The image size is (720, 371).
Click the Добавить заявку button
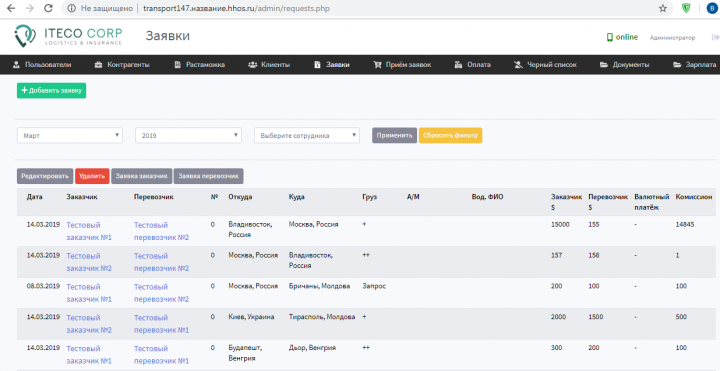pos(51,90)
